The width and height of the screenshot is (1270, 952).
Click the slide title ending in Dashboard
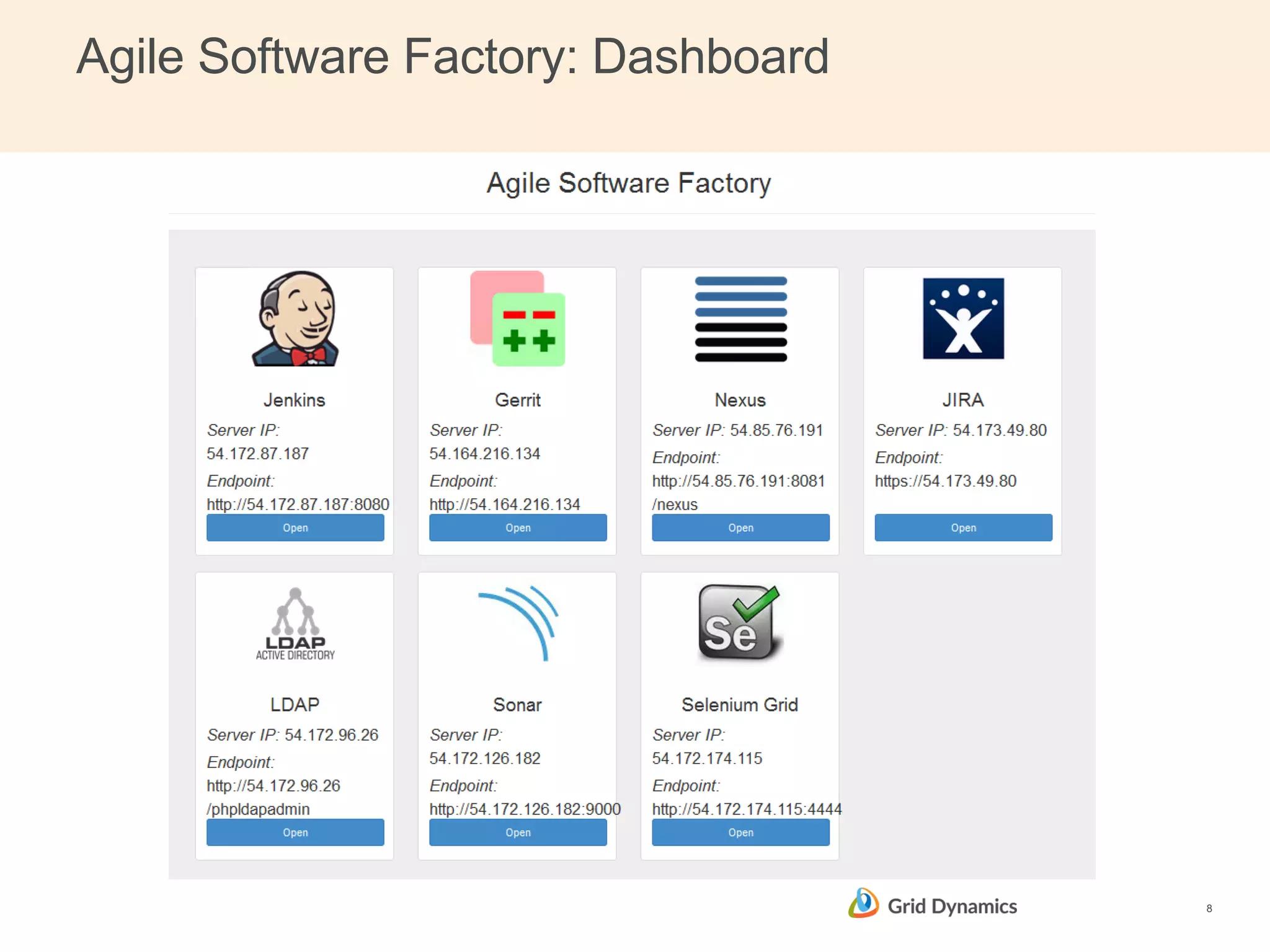[453, 57]
